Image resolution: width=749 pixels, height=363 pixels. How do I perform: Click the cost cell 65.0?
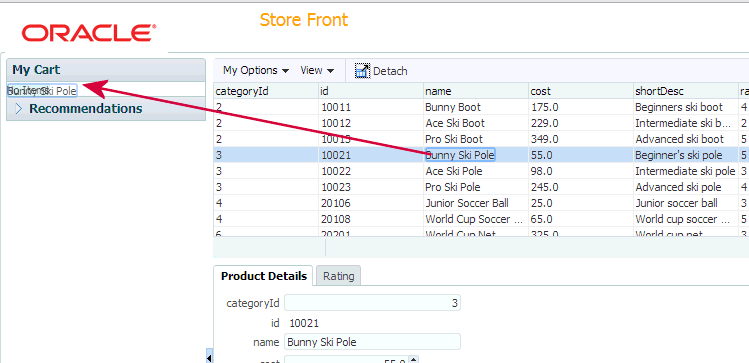(x=542, y=219)
